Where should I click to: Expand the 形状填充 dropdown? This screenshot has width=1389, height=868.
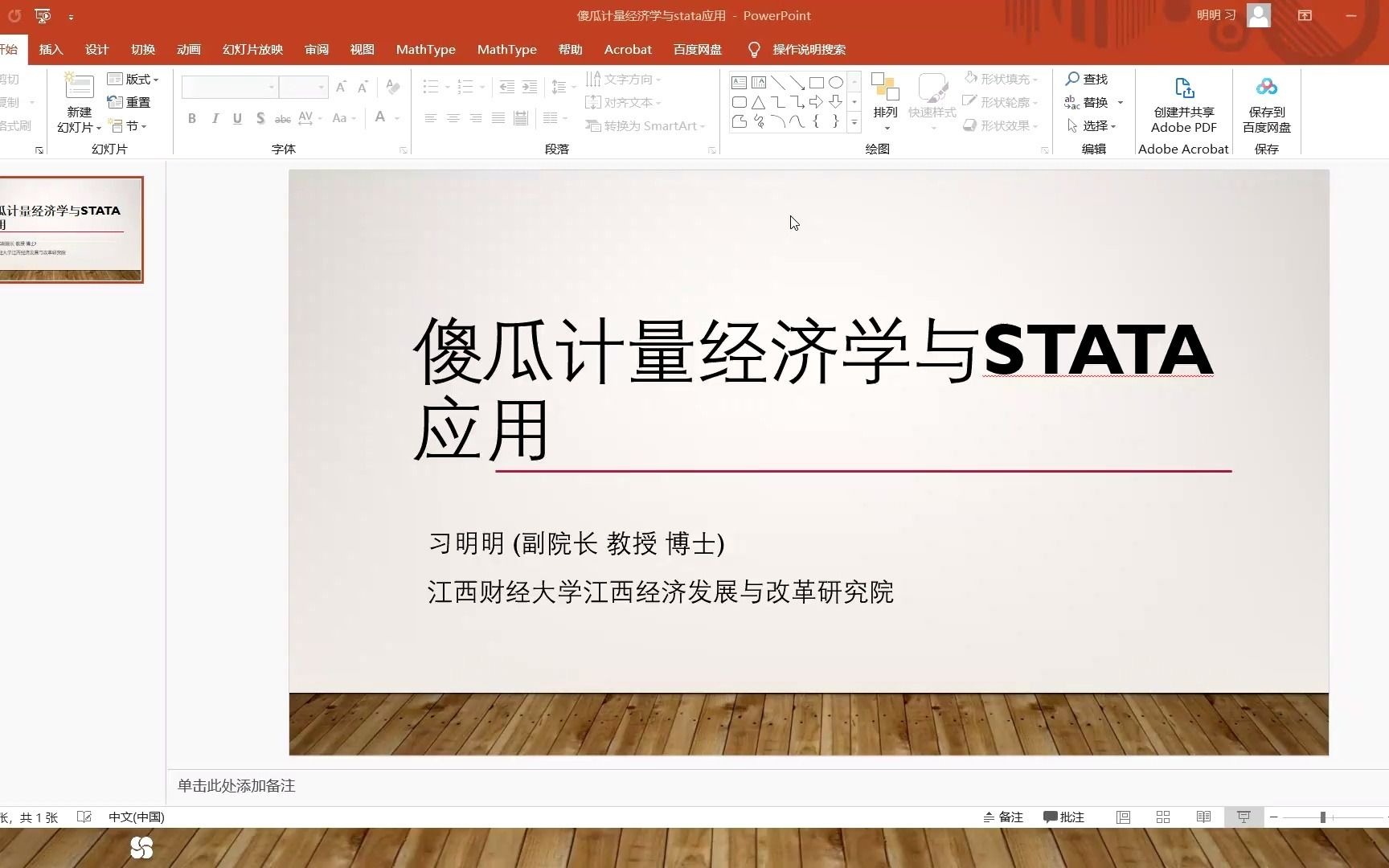tap(1036, 79)
